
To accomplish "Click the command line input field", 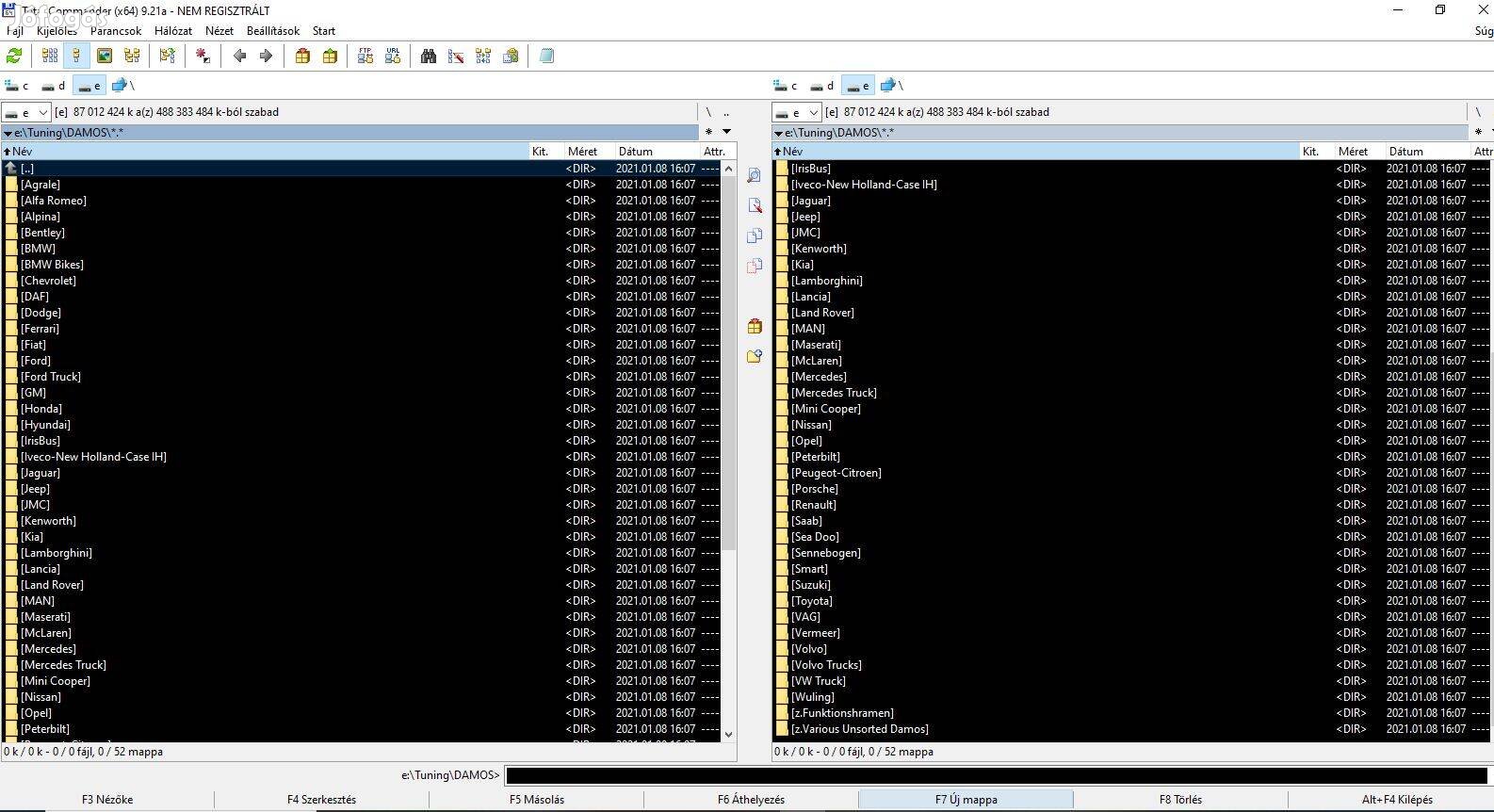I will (997, 775).
